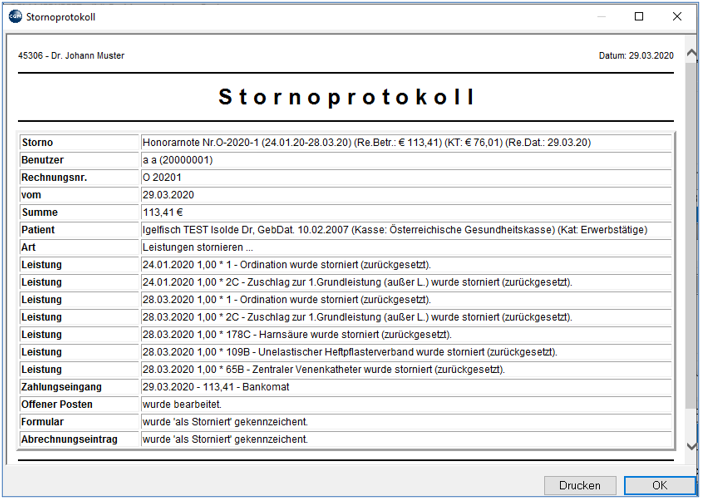Select '24.01.2020 1,00 * 2C - Zuschlag' entry
701x499 pixels.
(x=357, y=282)
